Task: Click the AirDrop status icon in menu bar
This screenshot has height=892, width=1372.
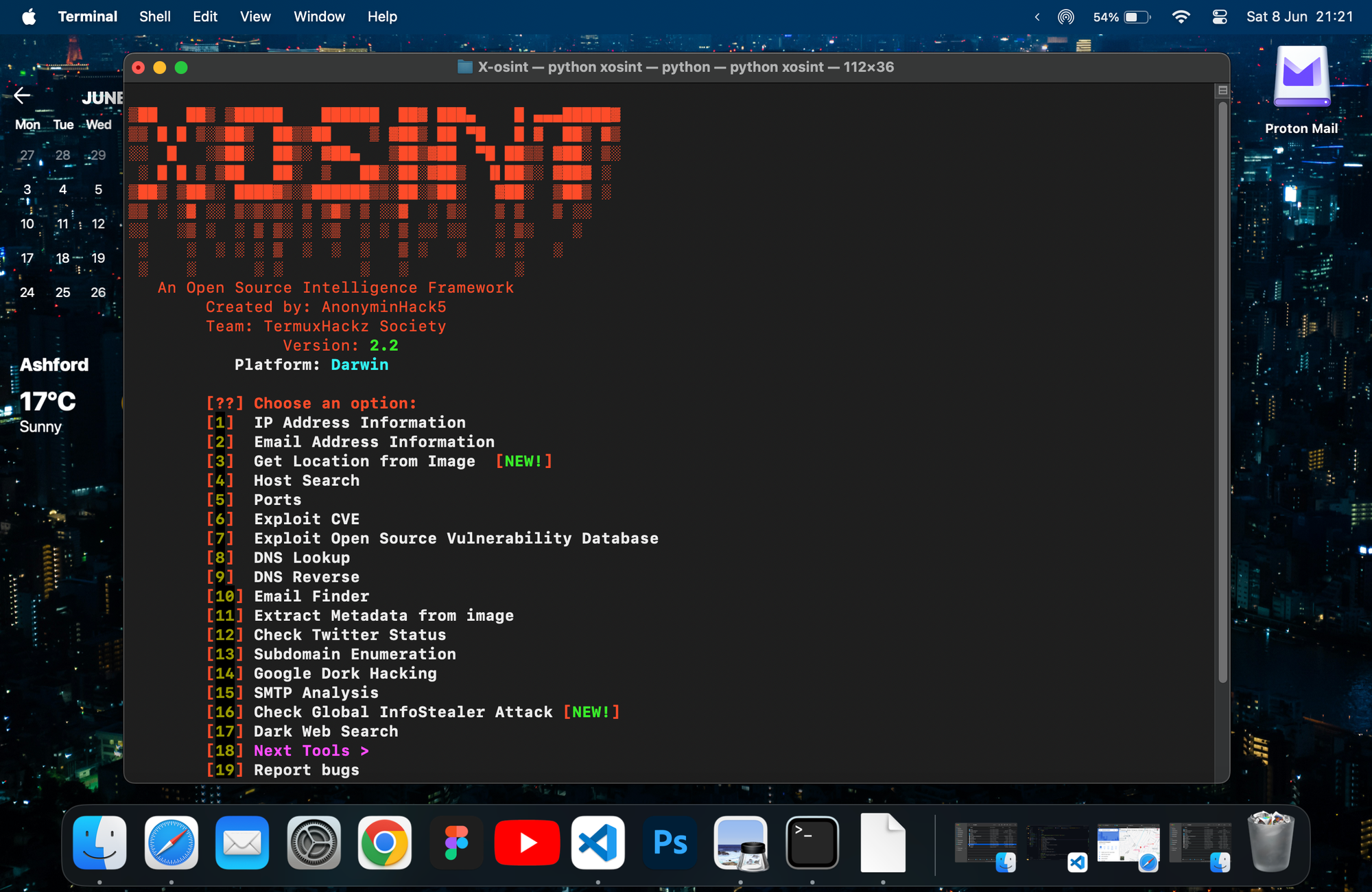Action: coord(1065,17)
